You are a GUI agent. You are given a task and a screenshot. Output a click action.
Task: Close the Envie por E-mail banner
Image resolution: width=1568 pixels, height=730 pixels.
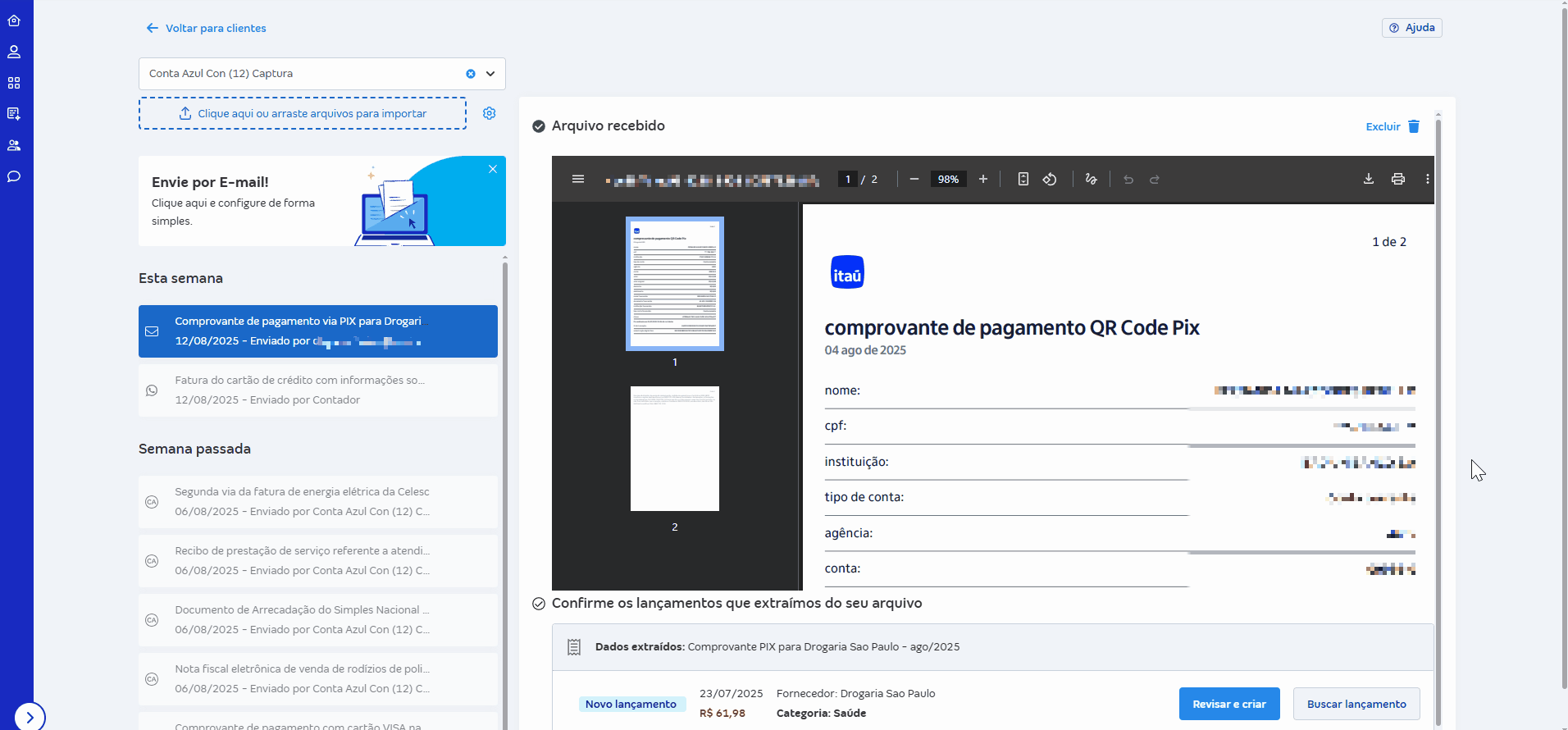(493, 169)
